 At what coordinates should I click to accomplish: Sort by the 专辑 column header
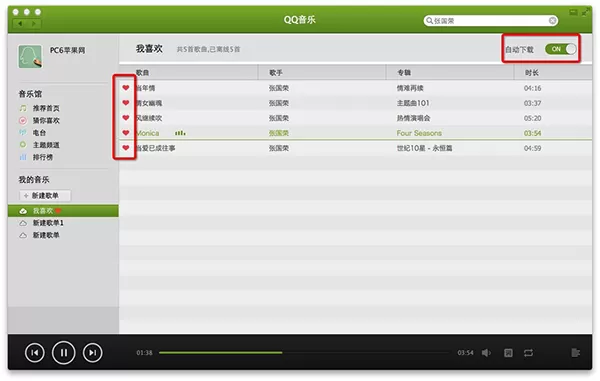pyautogui.click(x=404, y=73)
